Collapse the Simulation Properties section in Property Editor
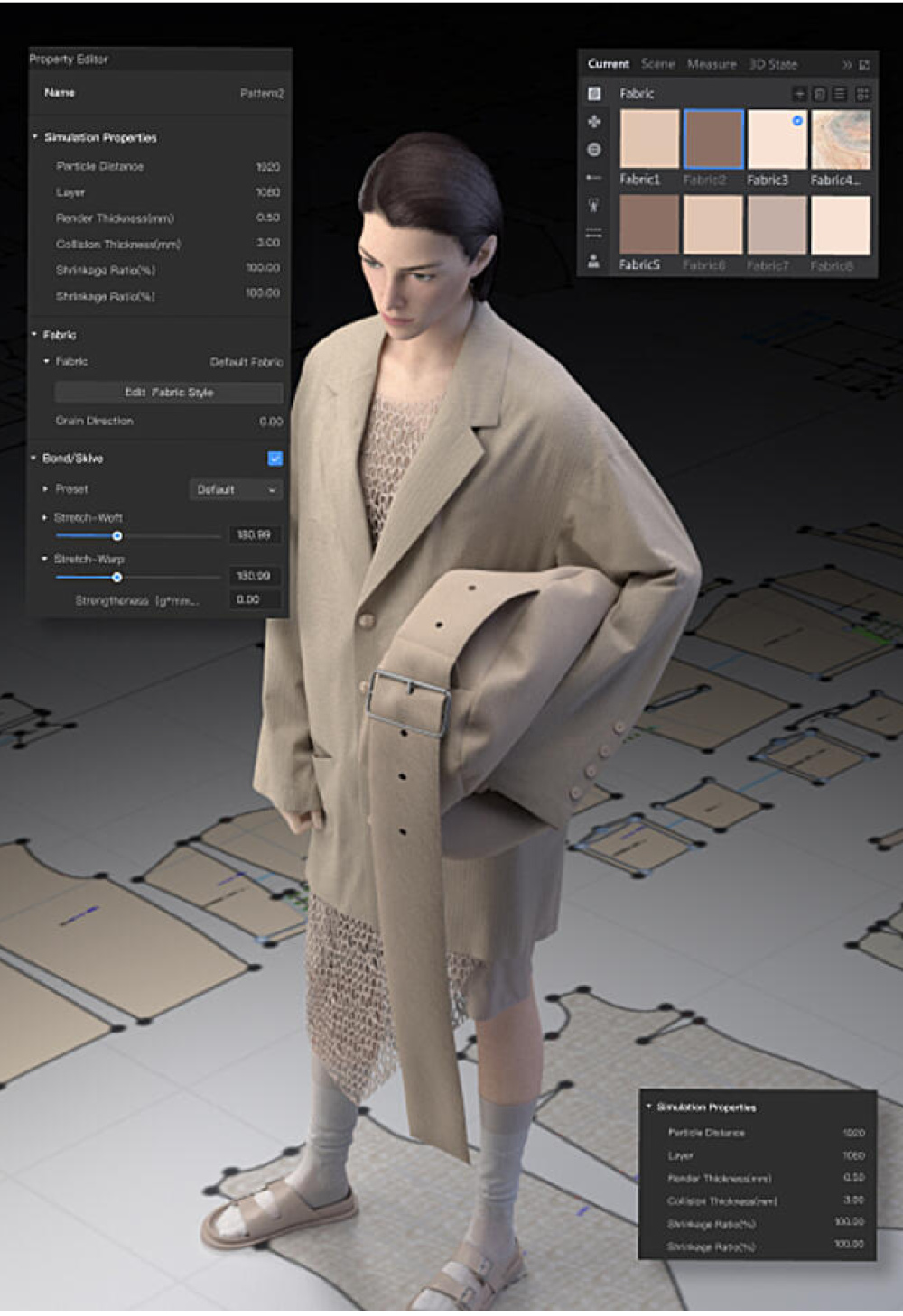Viewport: 903px width, 1316px height. tap(35, 137)
